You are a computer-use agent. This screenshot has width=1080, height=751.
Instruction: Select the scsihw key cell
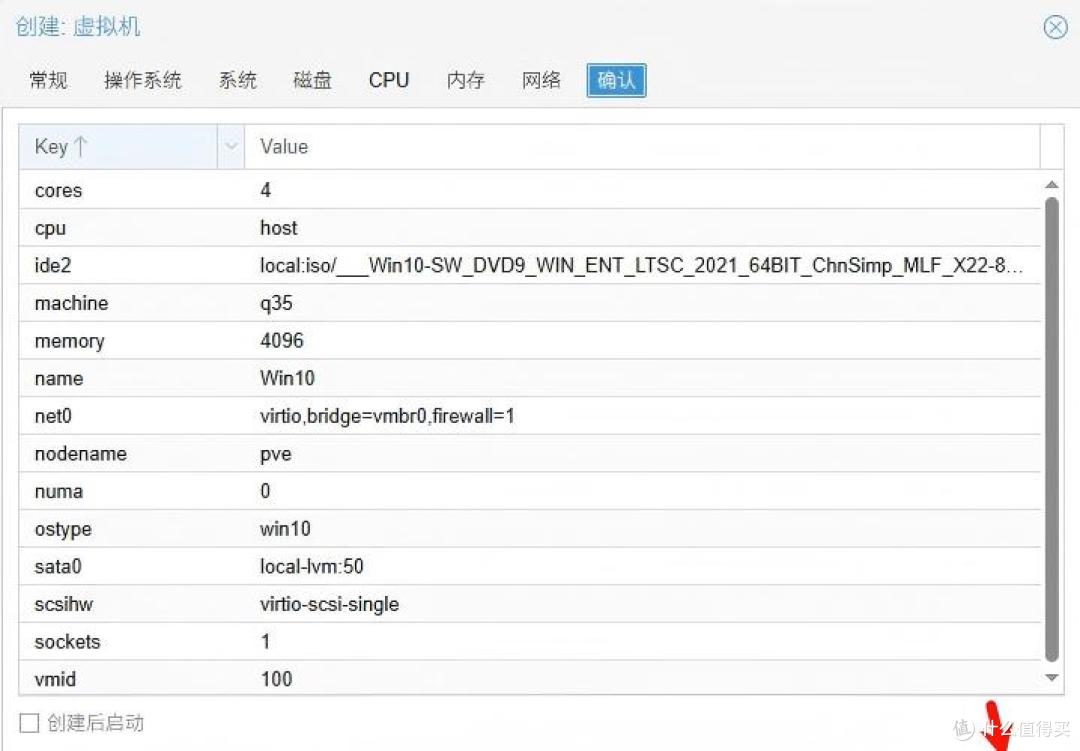pyautogui.click(x=63, y=604)
